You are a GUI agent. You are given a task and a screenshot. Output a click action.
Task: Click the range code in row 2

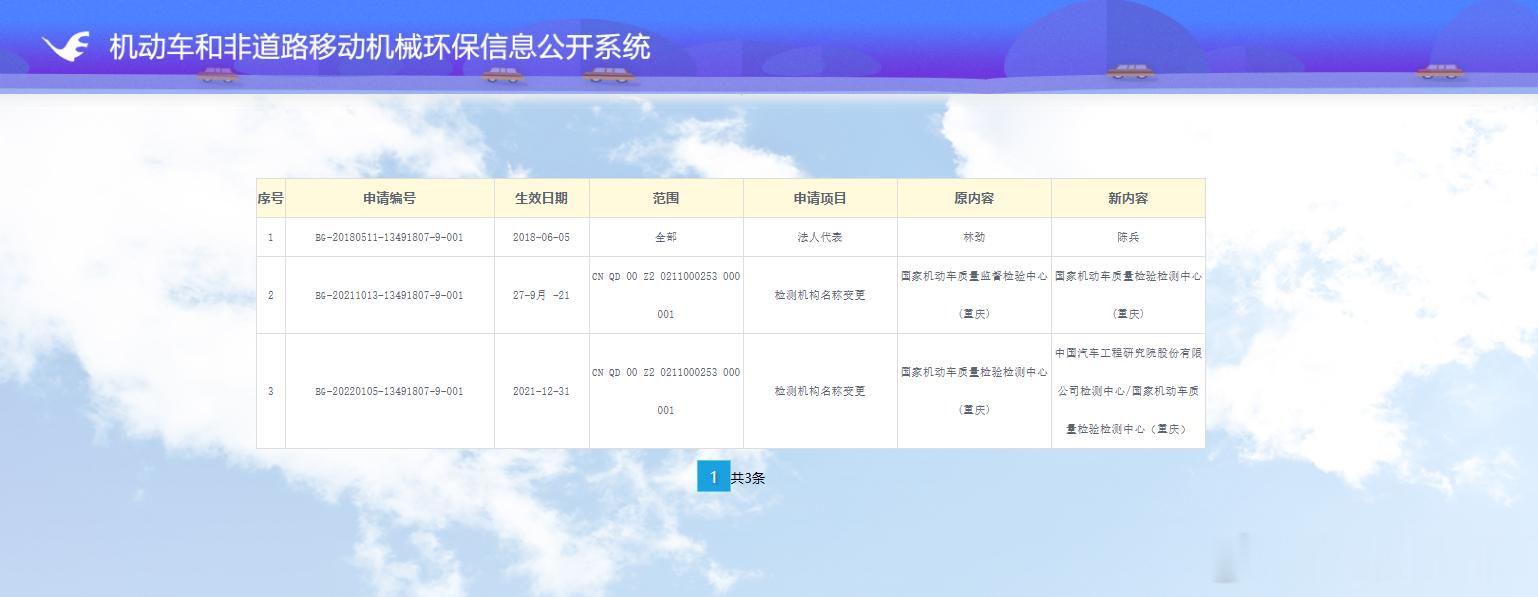666,295
